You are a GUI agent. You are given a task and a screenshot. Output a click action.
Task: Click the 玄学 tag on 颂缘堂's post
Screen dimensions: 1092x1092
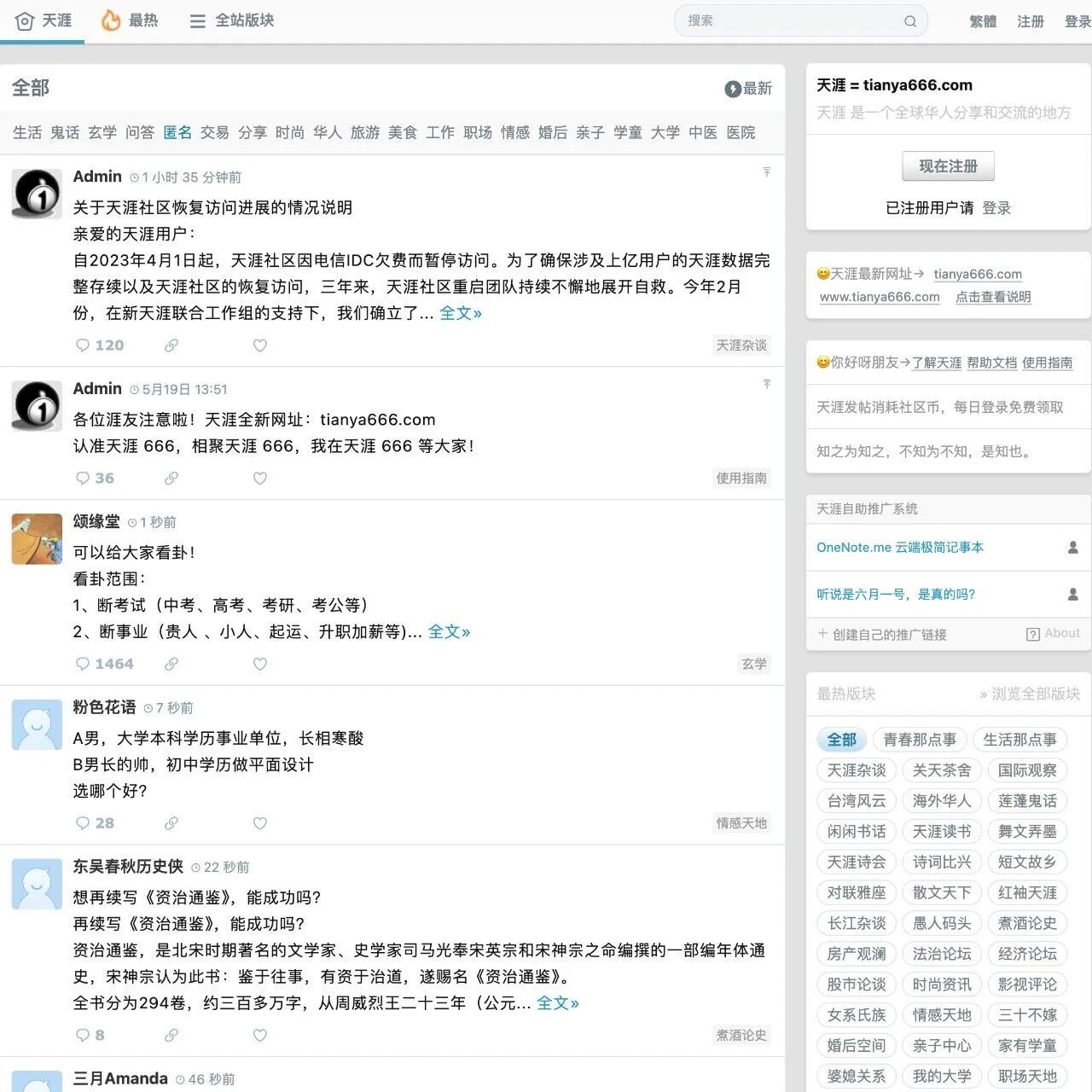click(x=754, y=664)
